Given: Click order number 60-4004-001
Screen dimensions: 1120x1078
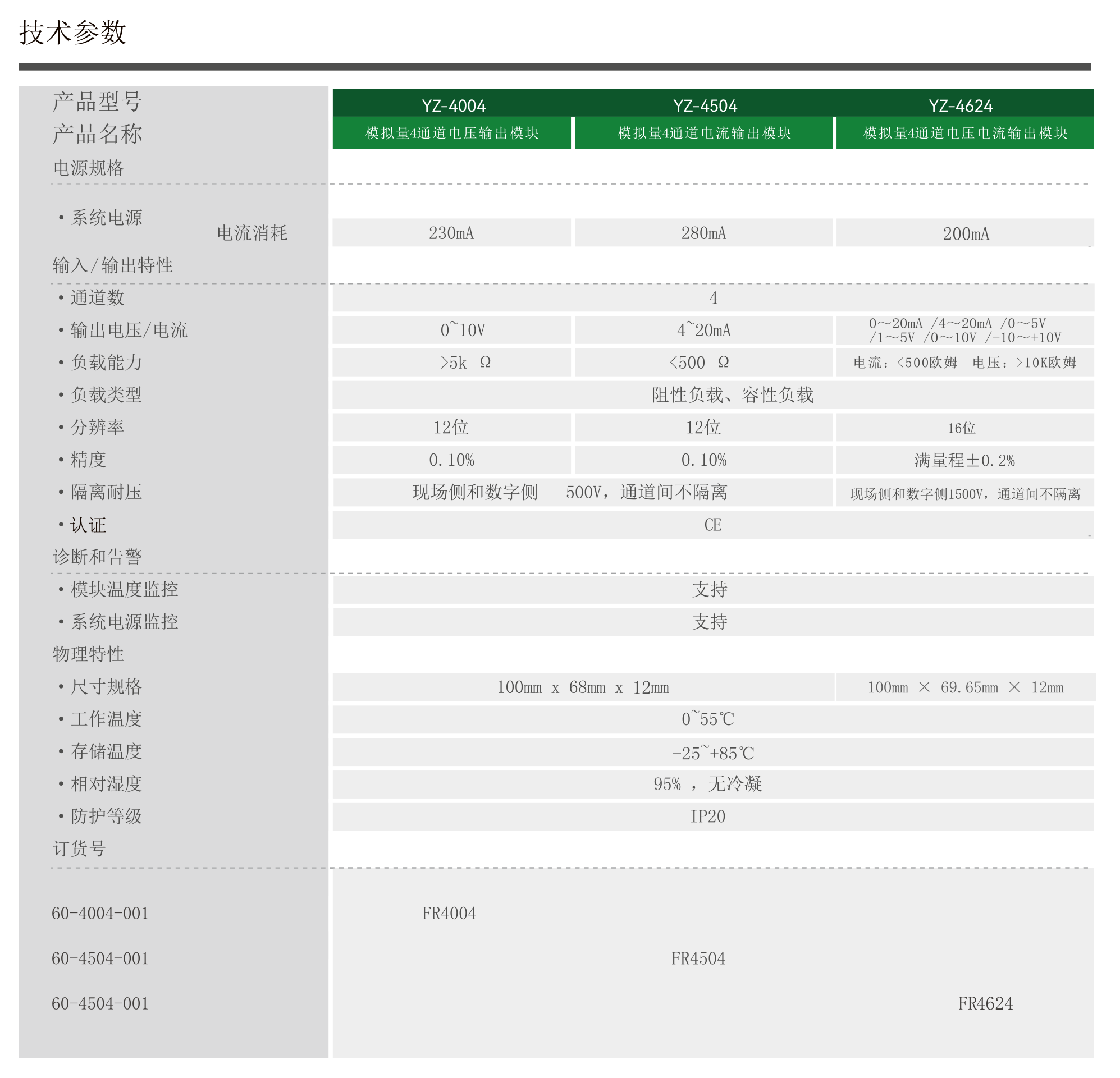Looking at the screenshot, I should [100, 913].
